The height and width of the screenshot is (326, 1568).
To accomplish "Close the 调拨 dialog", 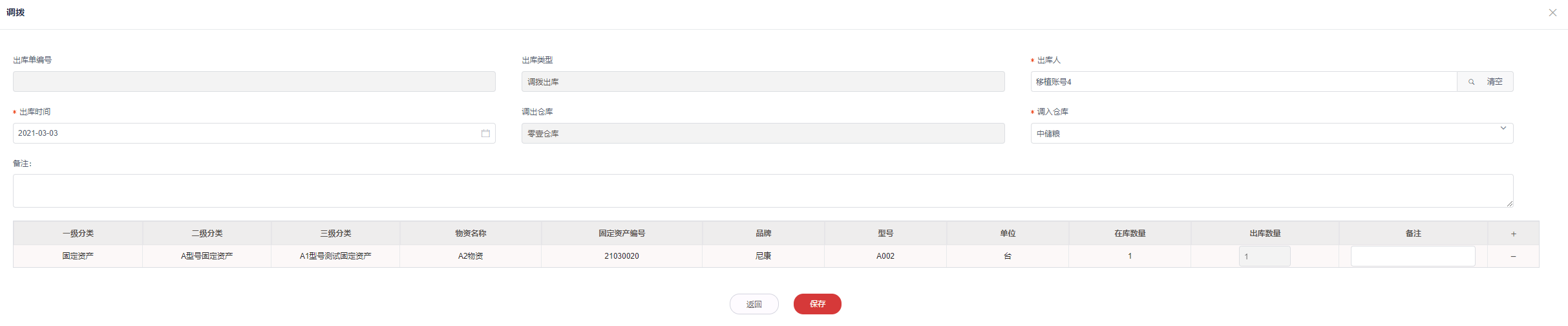I will (x=1552, y=13).
